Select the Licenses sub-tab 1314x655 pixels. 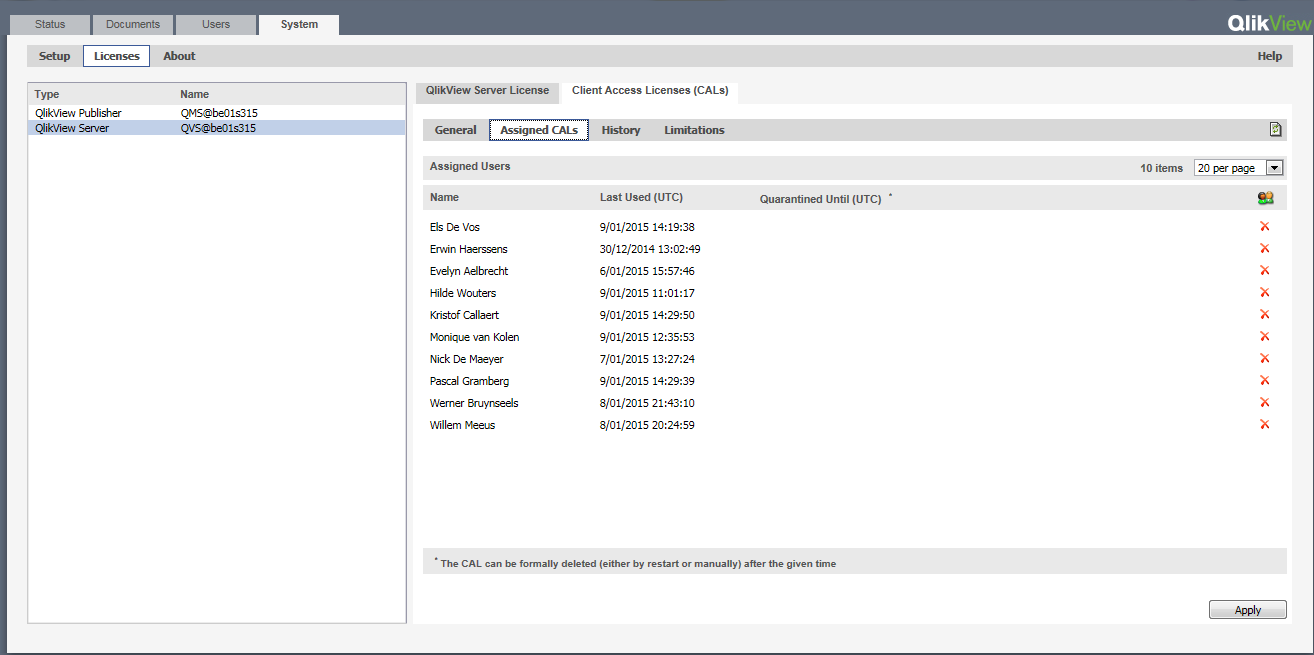point(117,56)
